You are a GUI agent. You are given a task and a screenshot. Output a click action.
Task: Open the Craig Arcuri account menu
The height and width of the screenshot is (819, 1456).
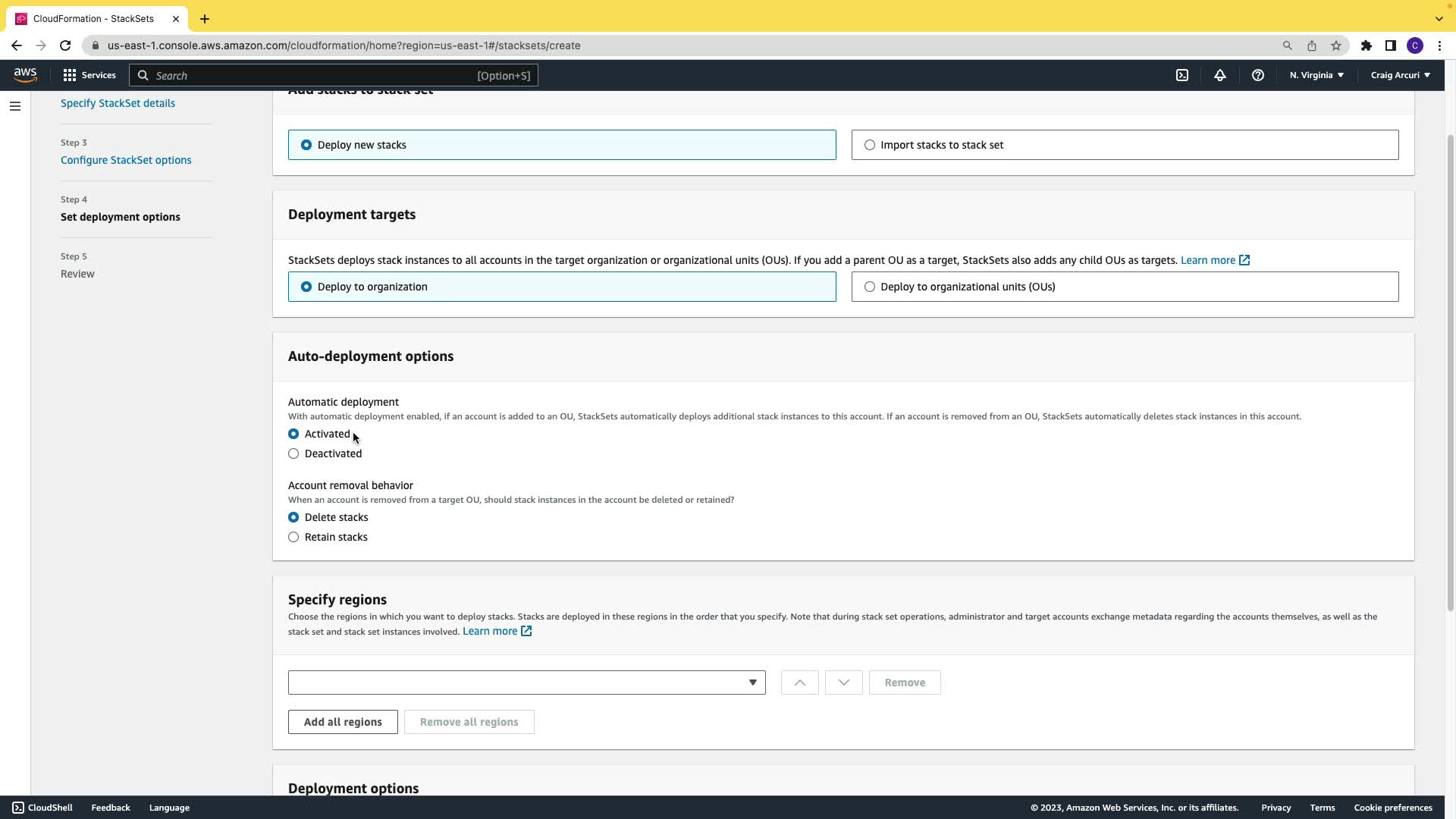1400,75
